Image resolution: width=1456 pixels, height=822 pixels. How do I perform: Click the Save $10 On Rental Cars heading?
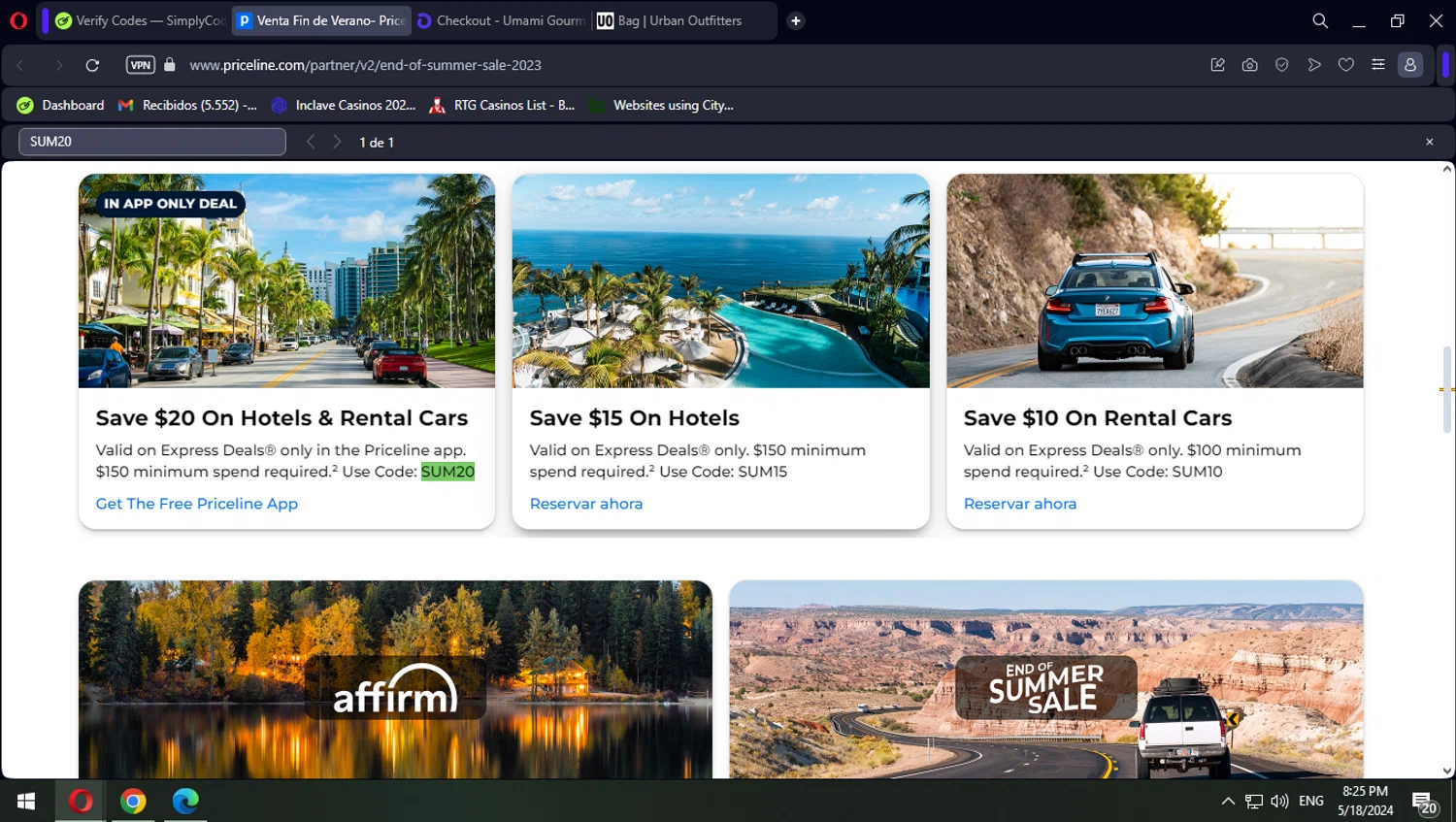pyautogui.click(x=1098, y=418)
